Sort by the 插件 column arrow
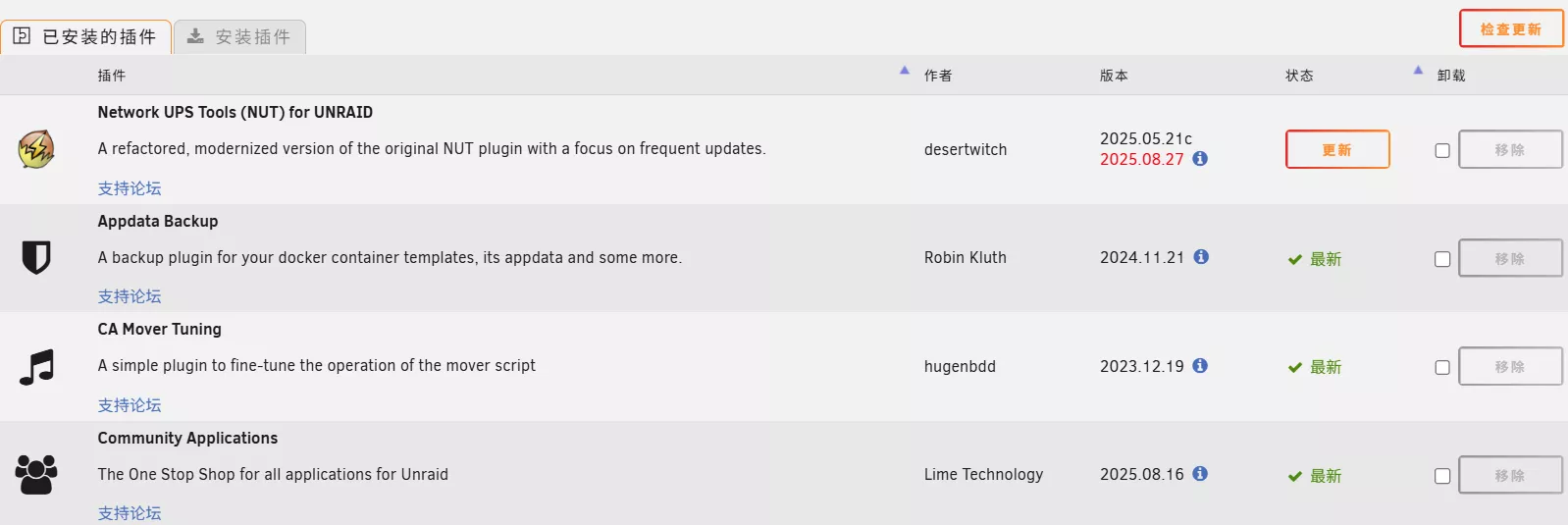 (x=905, y=71)
